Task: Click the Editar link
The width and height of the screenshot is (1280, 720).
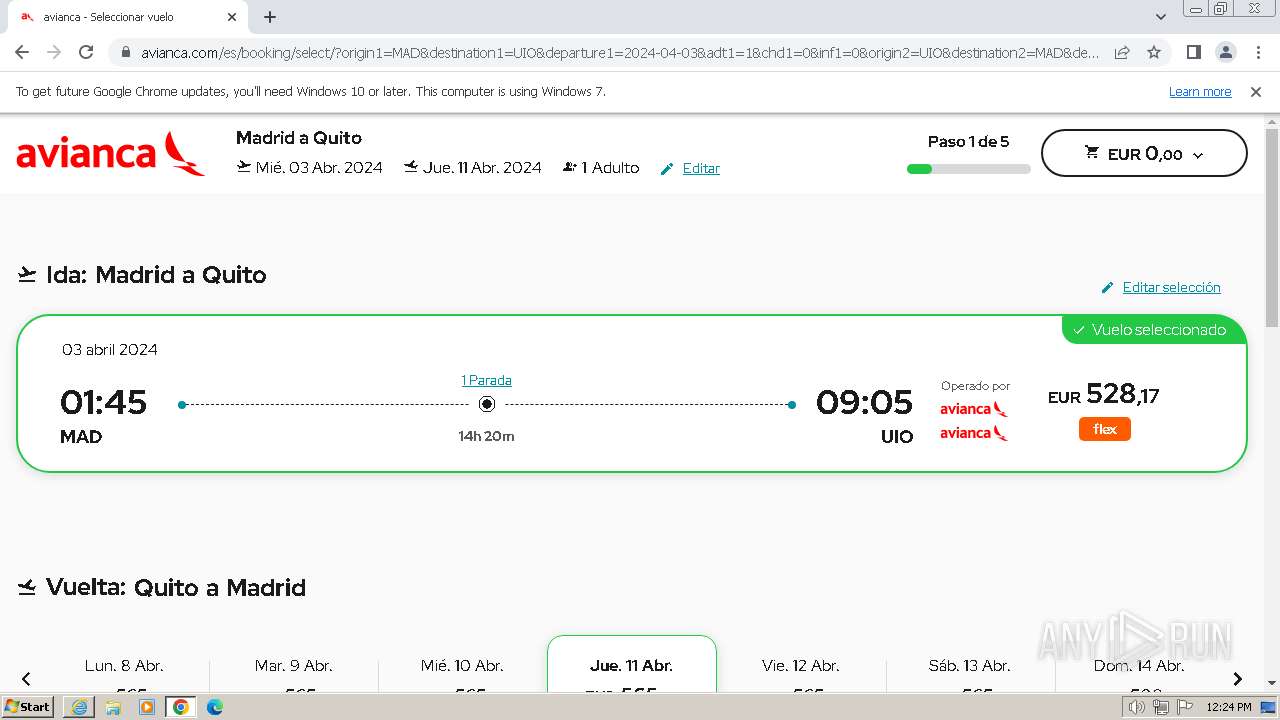Action: (x=701, y=169)
